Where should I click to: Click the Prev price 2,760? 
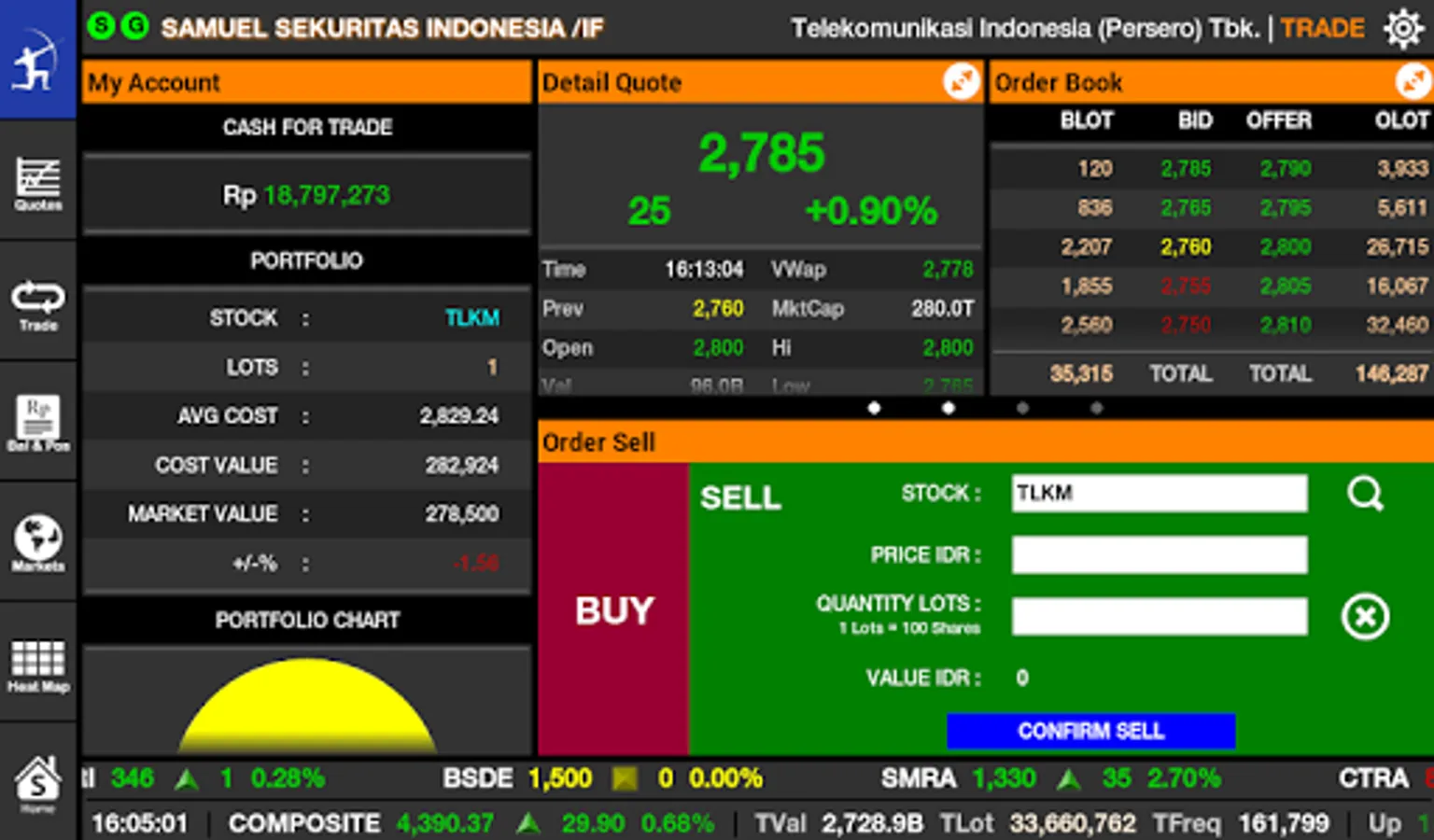[x=718, y=309]
